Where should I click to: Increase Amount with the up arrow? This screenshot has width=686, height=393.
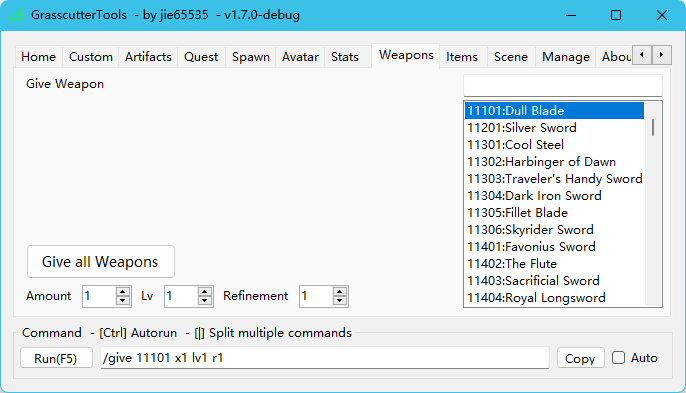[123, 291]
